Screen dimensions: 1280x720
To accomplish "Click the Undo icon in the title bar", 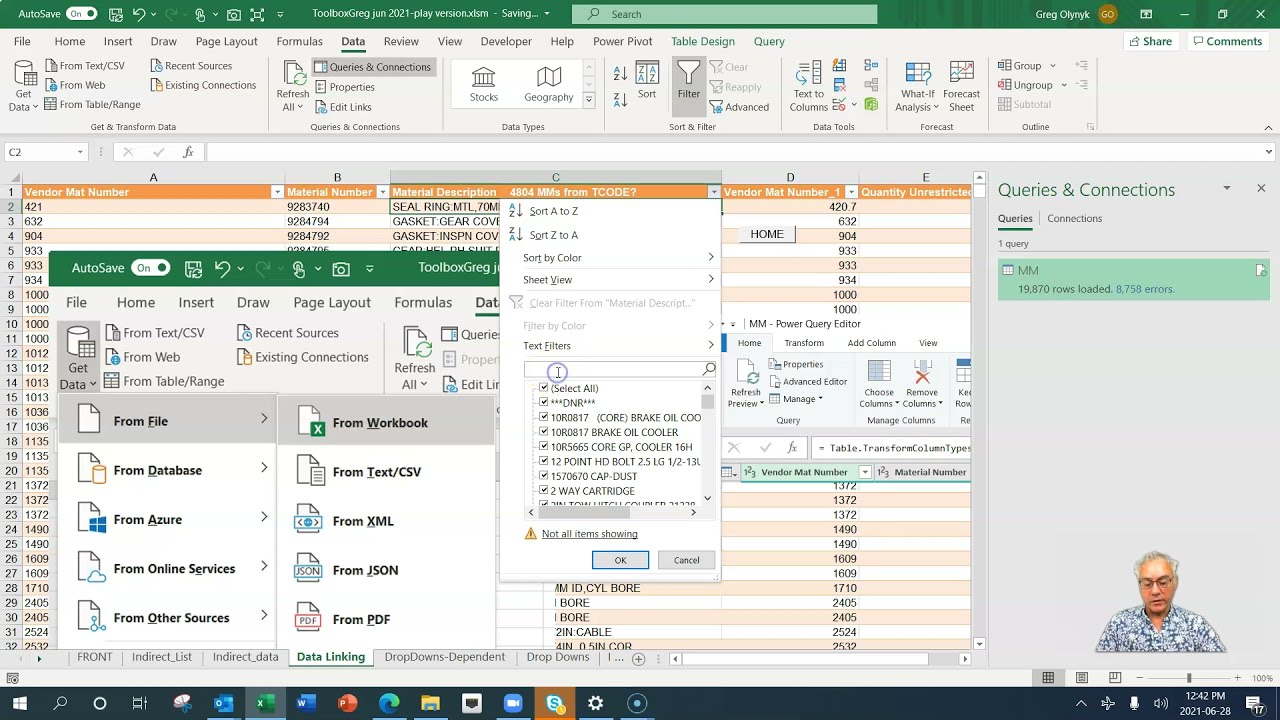I will coord(139,14).
